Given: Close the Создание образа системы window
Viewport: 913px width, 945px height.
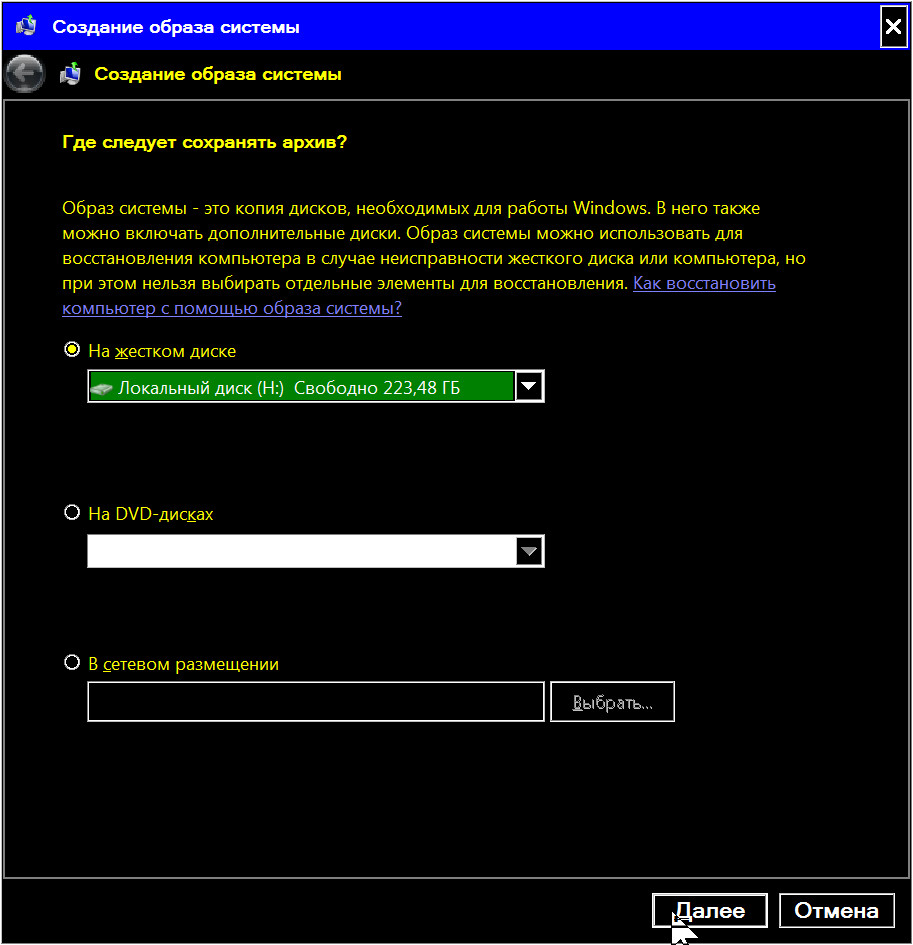Looking at the screenshot, I should pos(893,27).
